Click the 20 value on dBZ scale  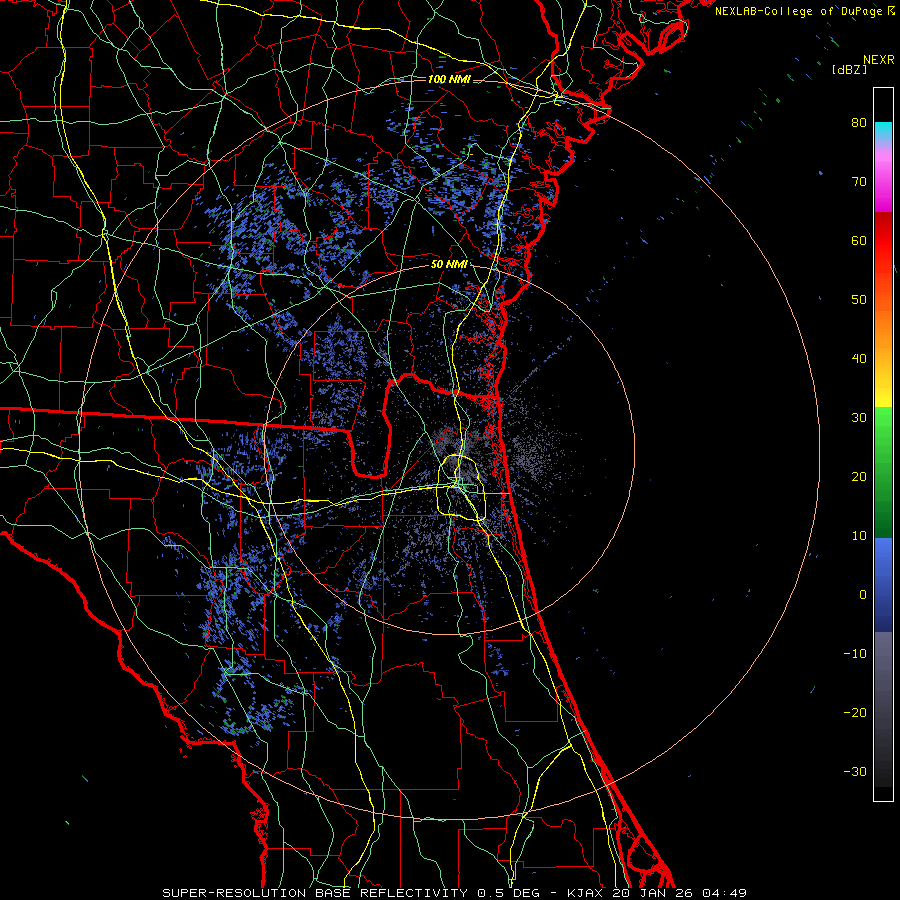[x=859, y=477]
